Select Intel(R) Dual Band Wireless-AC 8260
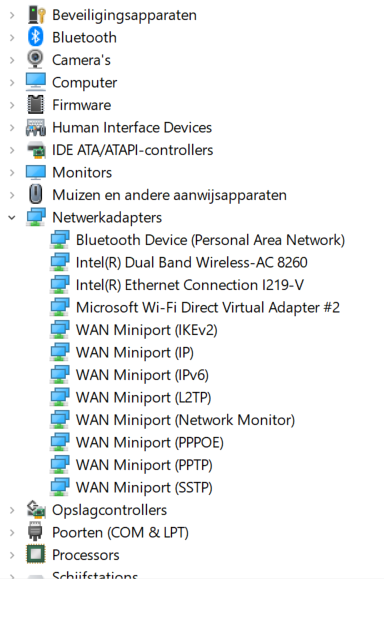Image resolution: width=384 pixels, height=623 pixels. pyautogui.click(x=192, y=262)
